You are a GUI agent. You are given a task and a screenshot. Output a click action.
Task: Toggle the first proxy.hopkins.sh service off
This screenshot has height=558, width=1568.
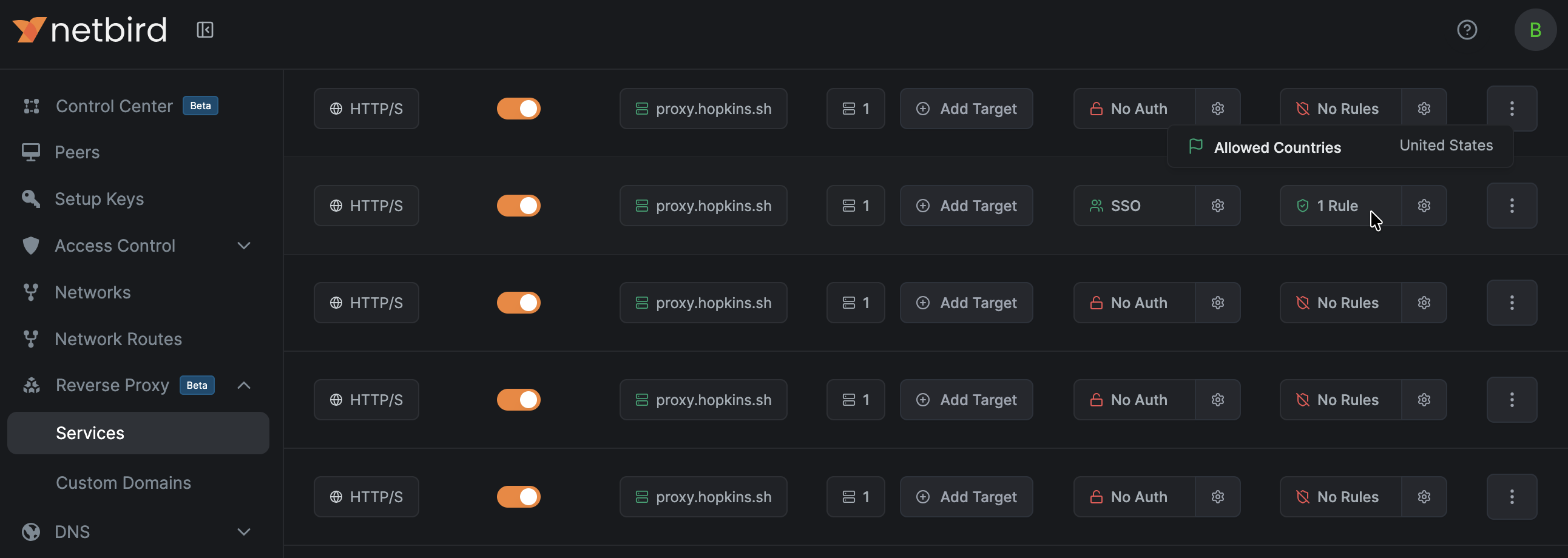click(x=518, y=108)
